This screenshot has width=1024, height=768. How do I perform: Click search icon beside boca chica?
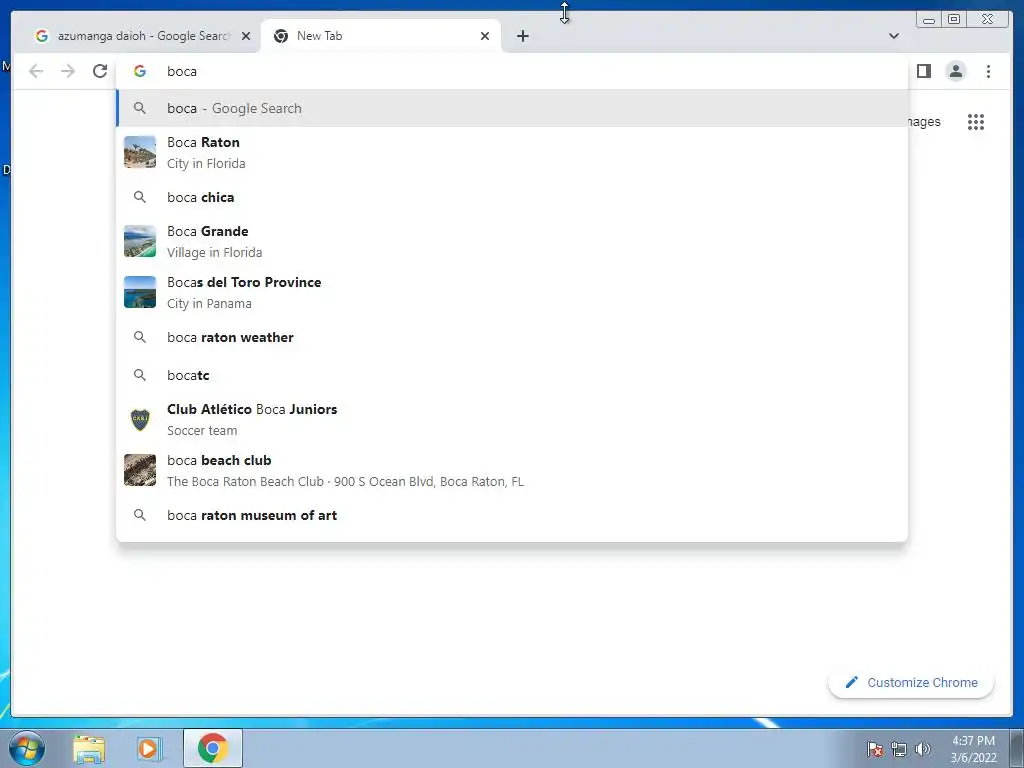click(x=140, y=197)
